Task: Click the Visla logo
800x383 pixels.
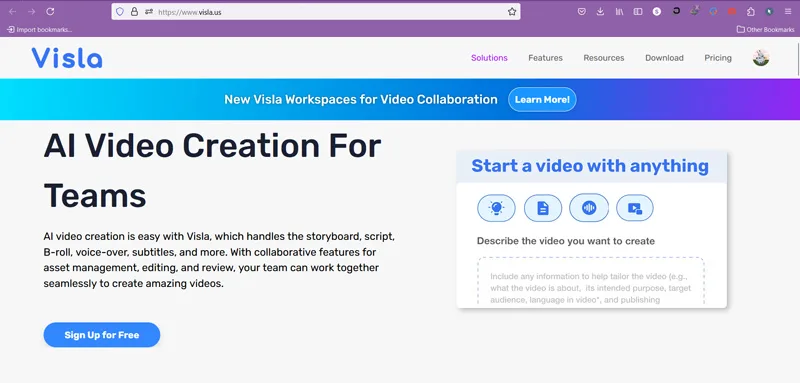Action: click(x=67, y=58)
